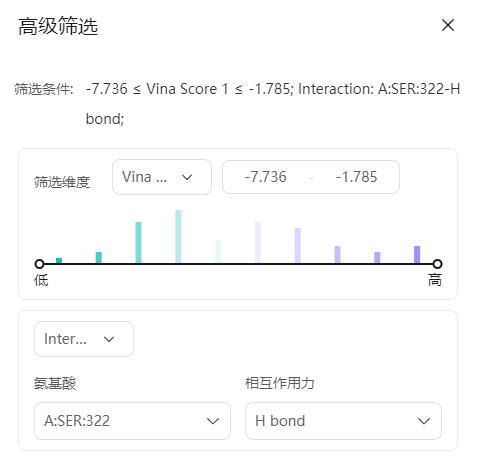The image size is (478, 461).
Task: Click the filter condition summary text
Action: 273,104
